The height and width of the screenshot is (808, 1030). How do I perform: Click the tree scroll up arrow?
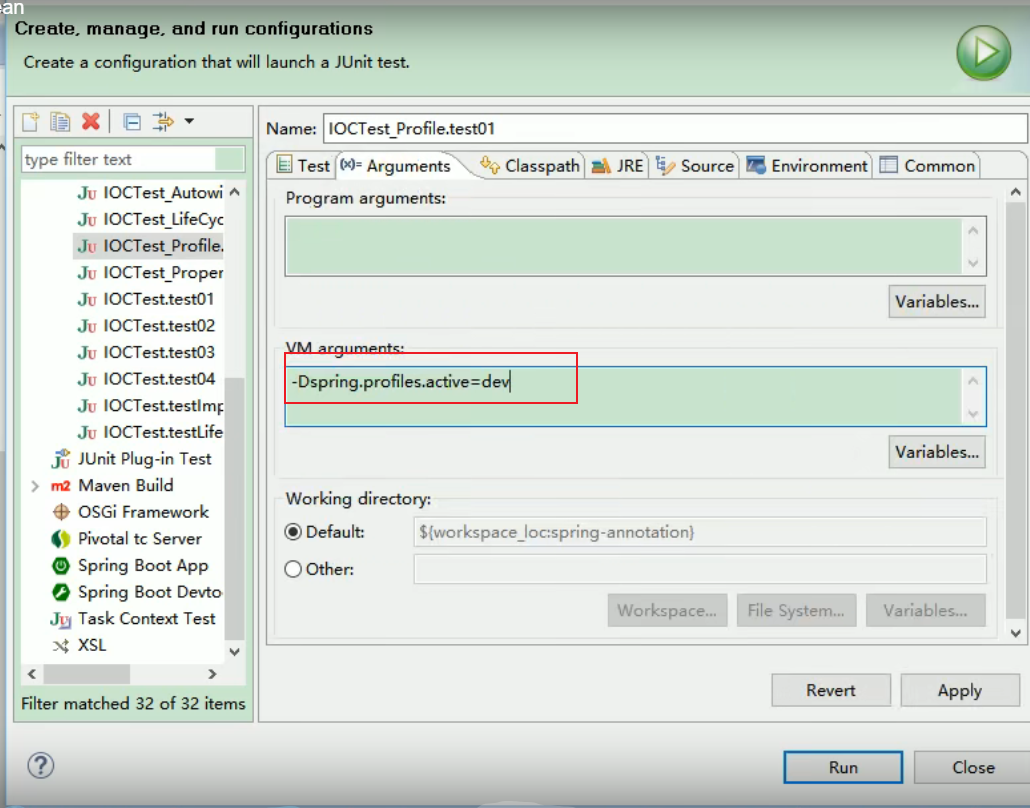235,192
